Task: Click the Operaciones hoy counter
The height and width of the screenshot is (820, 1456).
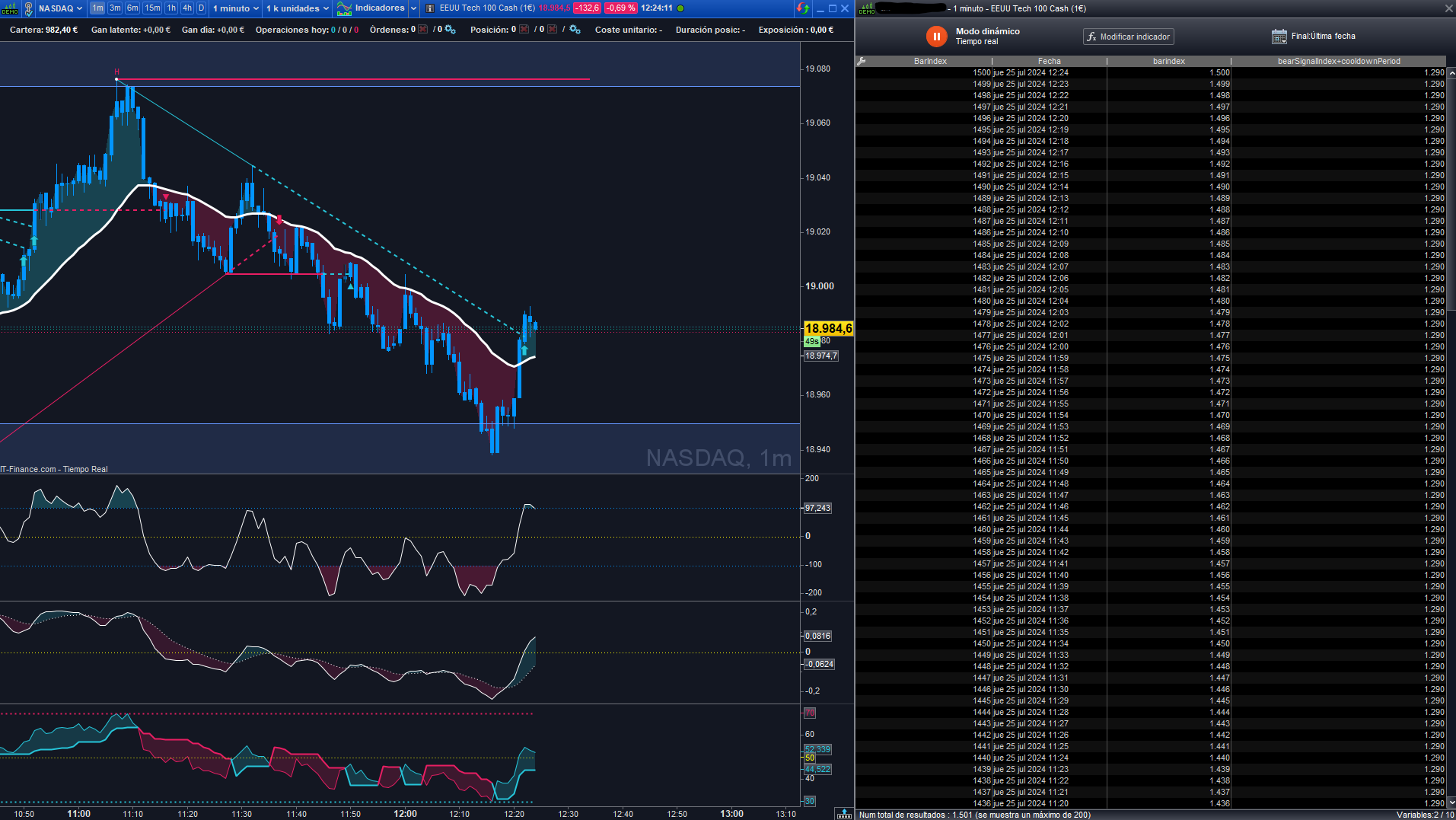Action: (307, 30)
